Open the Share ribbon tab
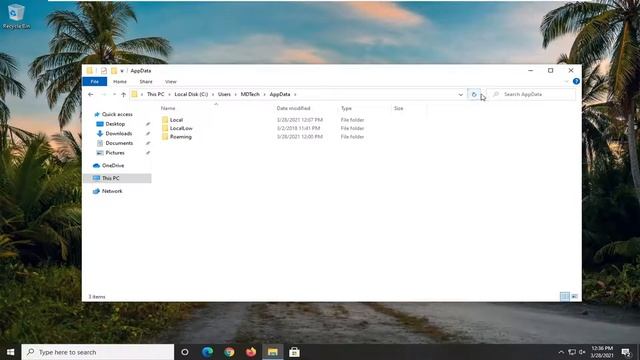 (x=146, y=82)
